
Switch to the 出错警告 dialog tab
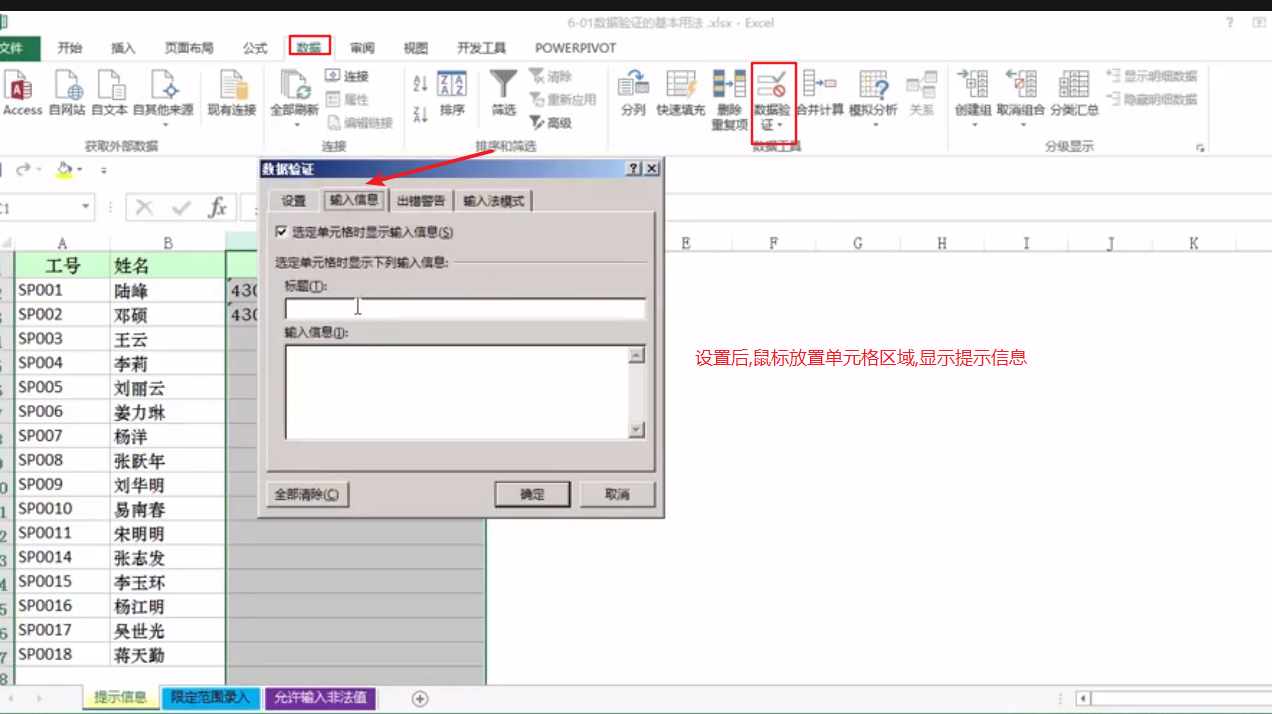(420, 200)
